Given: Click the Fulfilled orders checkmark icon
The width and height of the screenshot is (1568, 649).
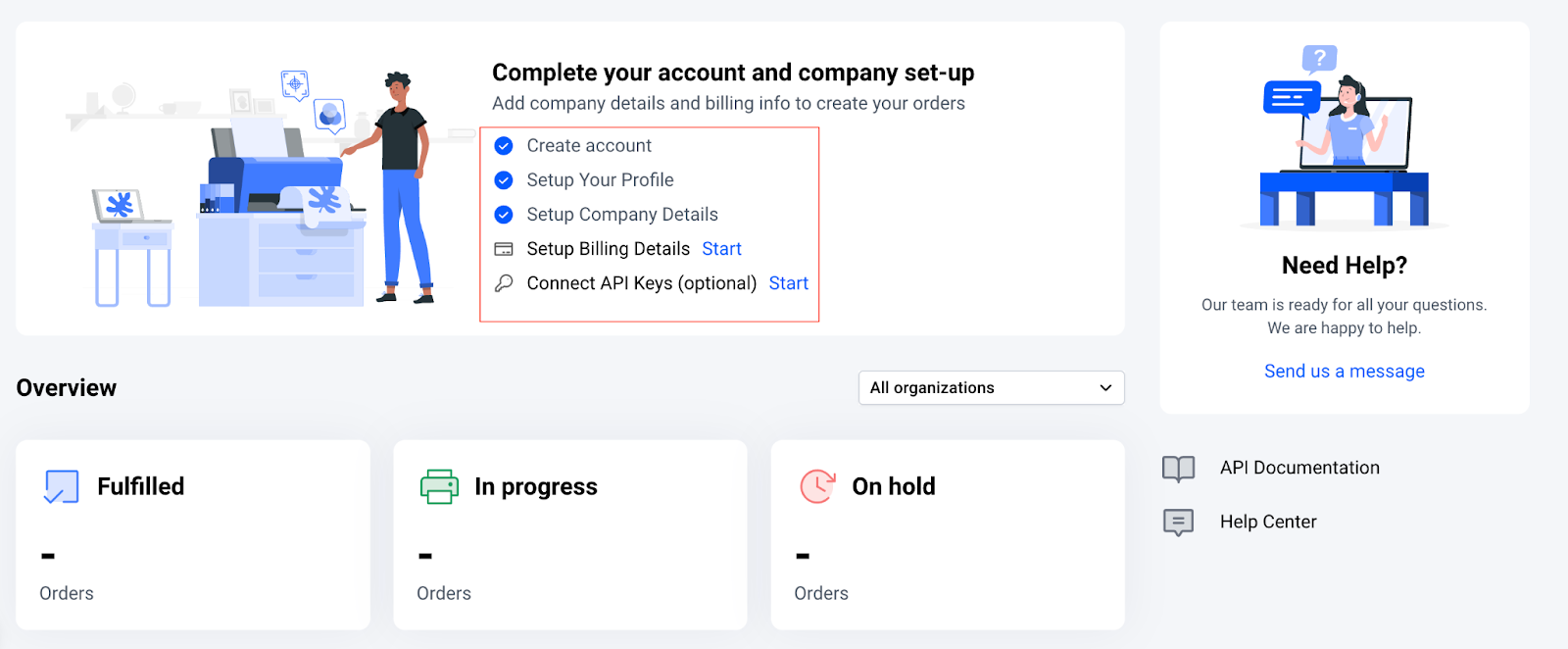Looking at the screenshot, I should (61, 486).
